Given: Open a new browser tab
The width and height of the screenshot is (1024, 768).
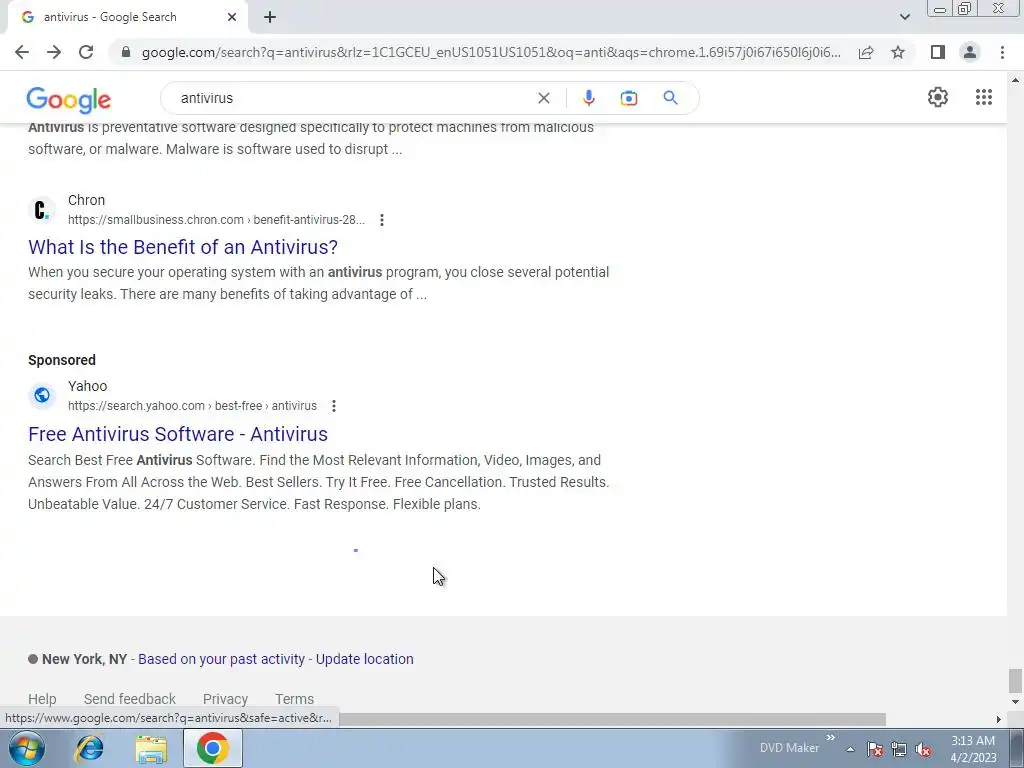Looking at the screenshot, I should click(270, 17).
